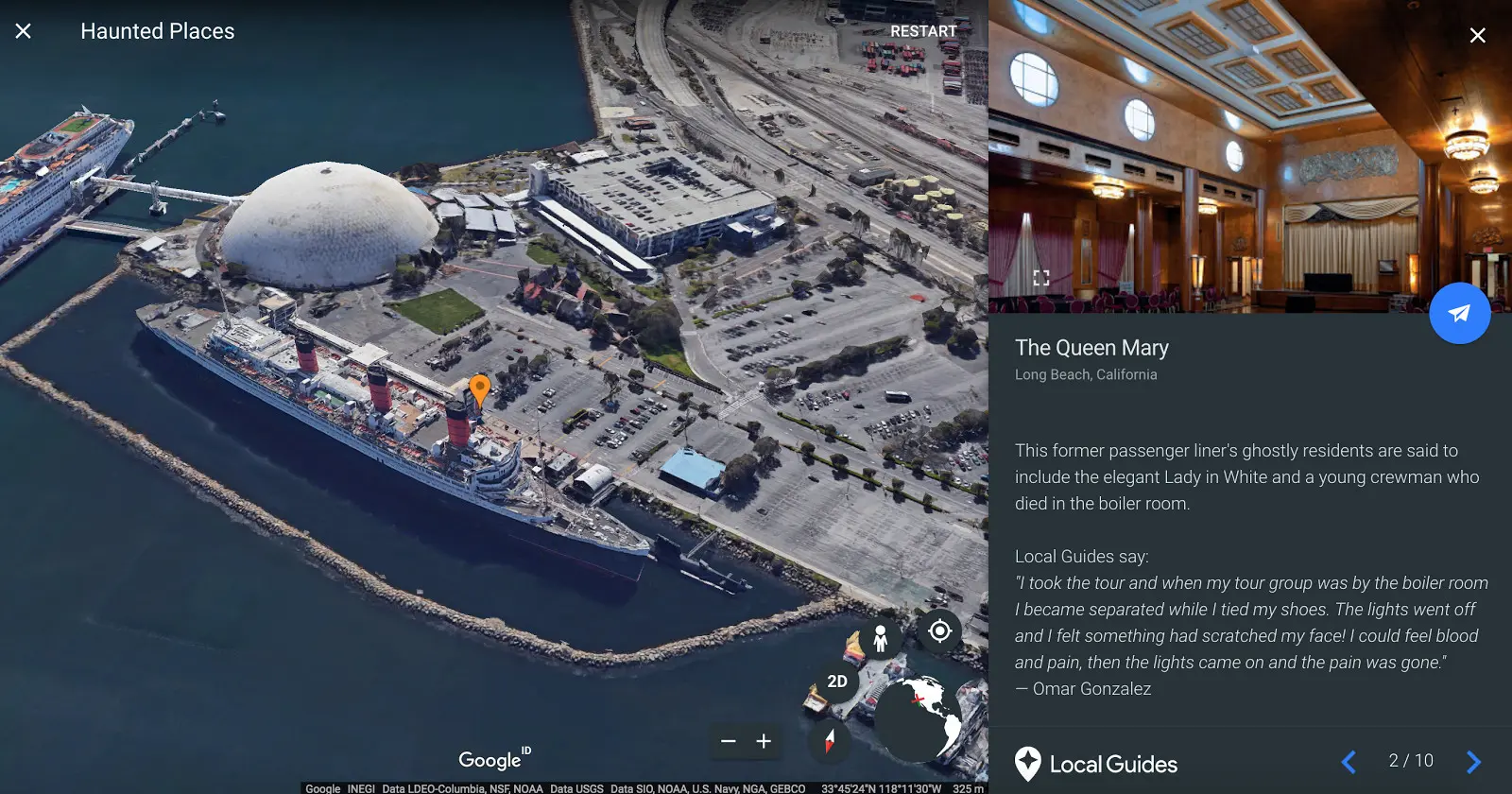
Task: Click the Local Guides logo icon
Action: click(1028, 764)
